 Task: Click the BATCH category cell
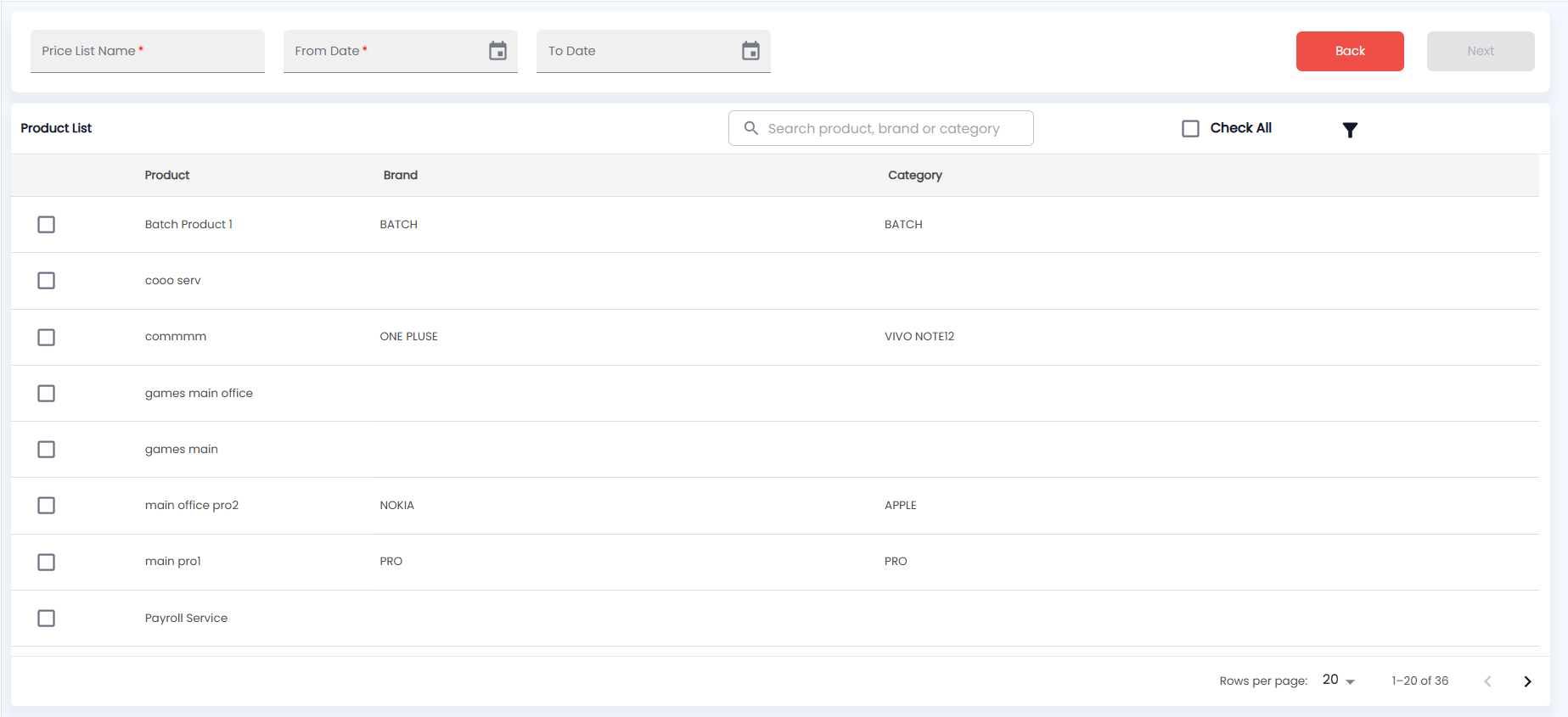click(x=903, y=224)
